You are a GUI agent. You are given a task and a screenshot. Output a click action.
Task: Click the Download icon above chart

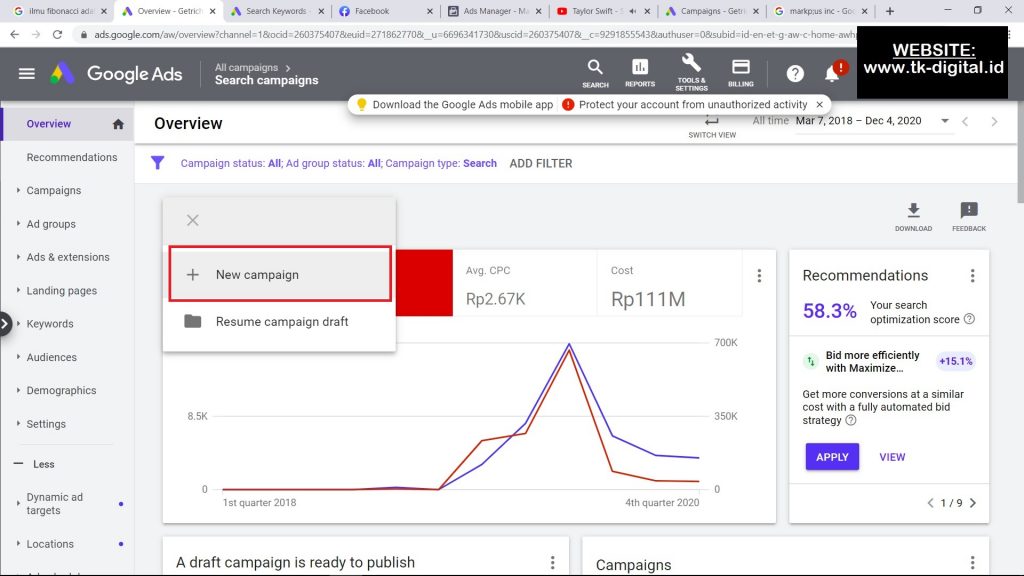pyautogui.click(x=913, y=211)
